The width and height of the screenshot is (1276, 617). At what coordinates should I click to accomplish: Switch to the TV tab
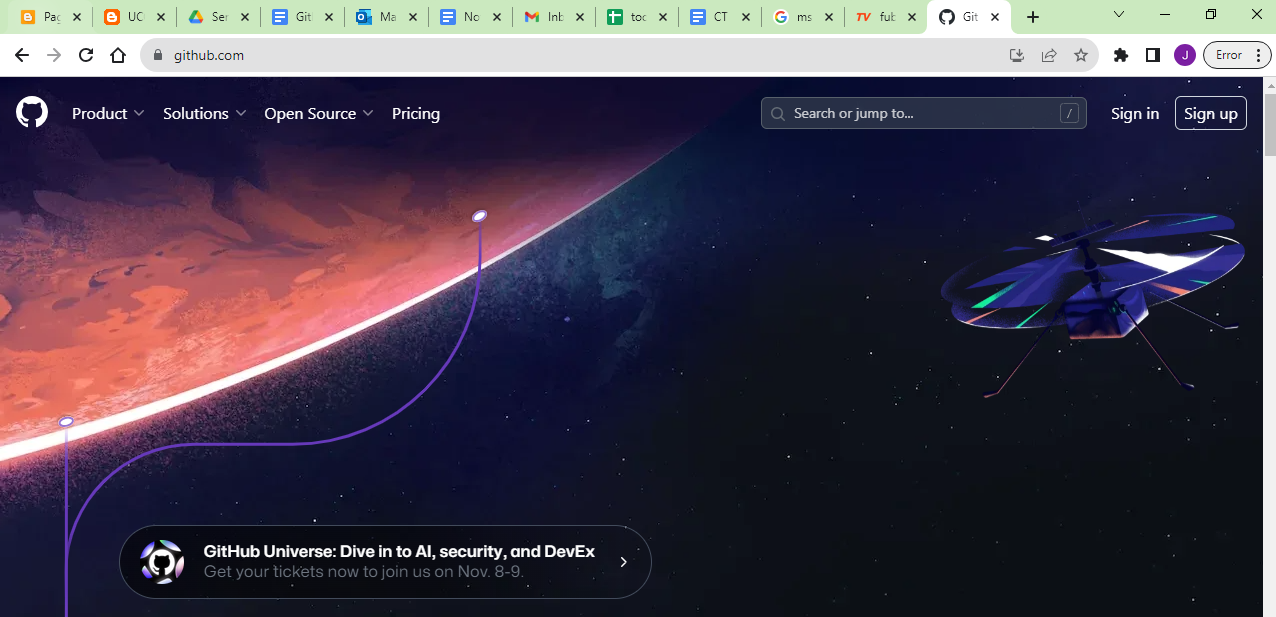coord(887,17)
